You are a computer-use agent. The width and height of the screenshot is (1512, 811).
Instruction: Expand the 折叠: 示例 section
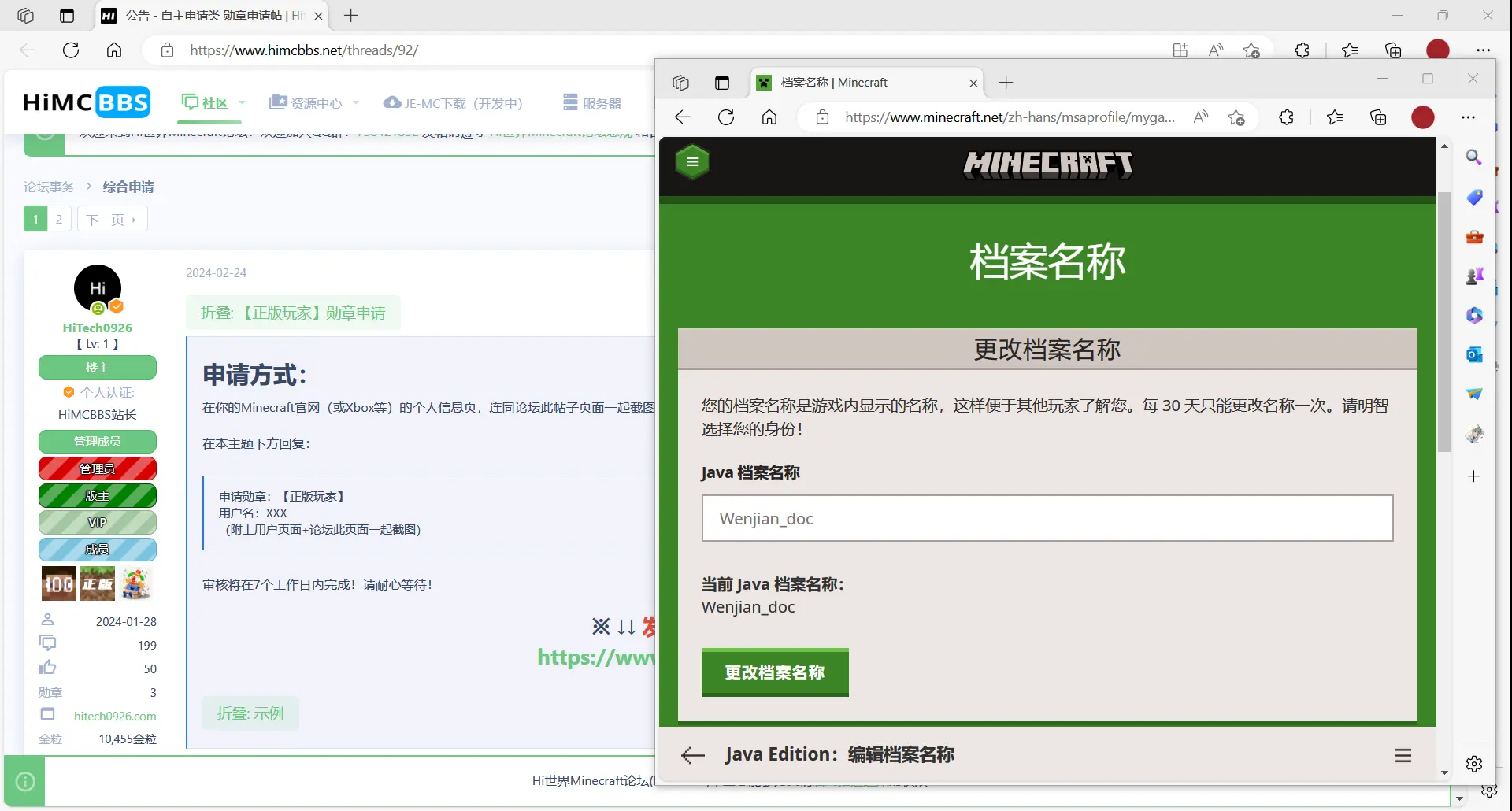click(250, 713)
